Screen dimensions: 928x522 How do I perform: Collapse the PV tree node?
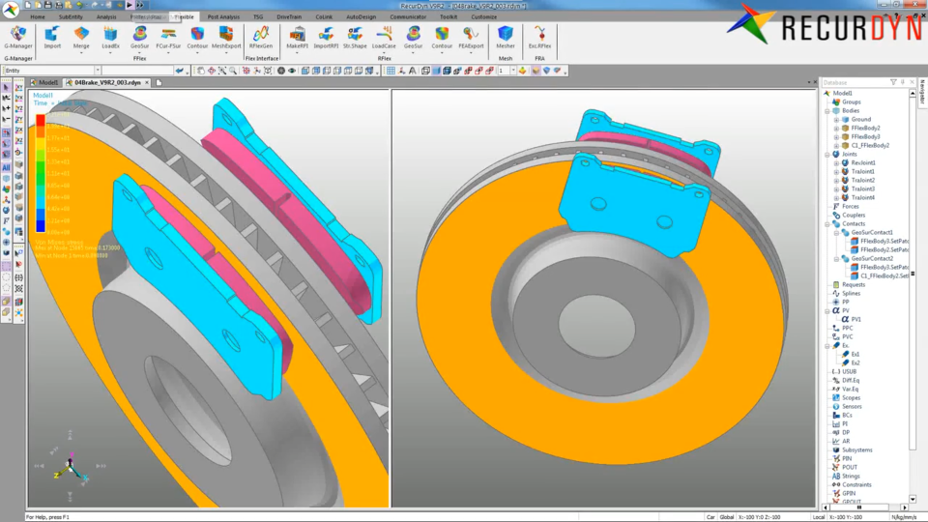point(827,311)
